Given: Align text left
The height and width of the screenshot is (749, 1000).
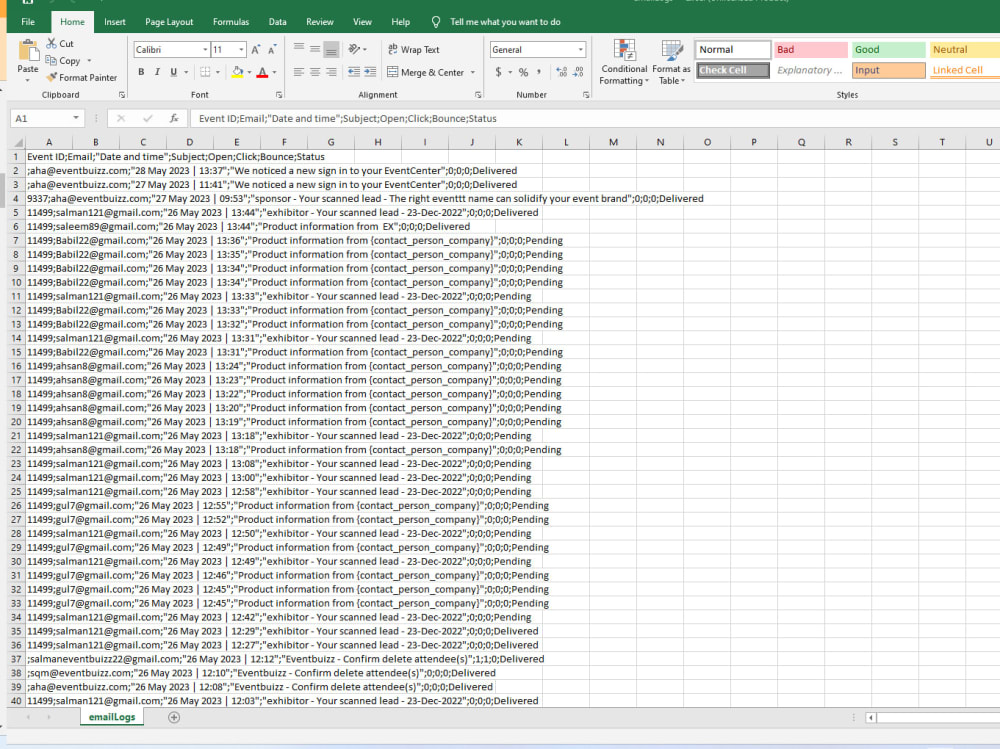Looking at the screenshot, I should [x=298, y=72].
